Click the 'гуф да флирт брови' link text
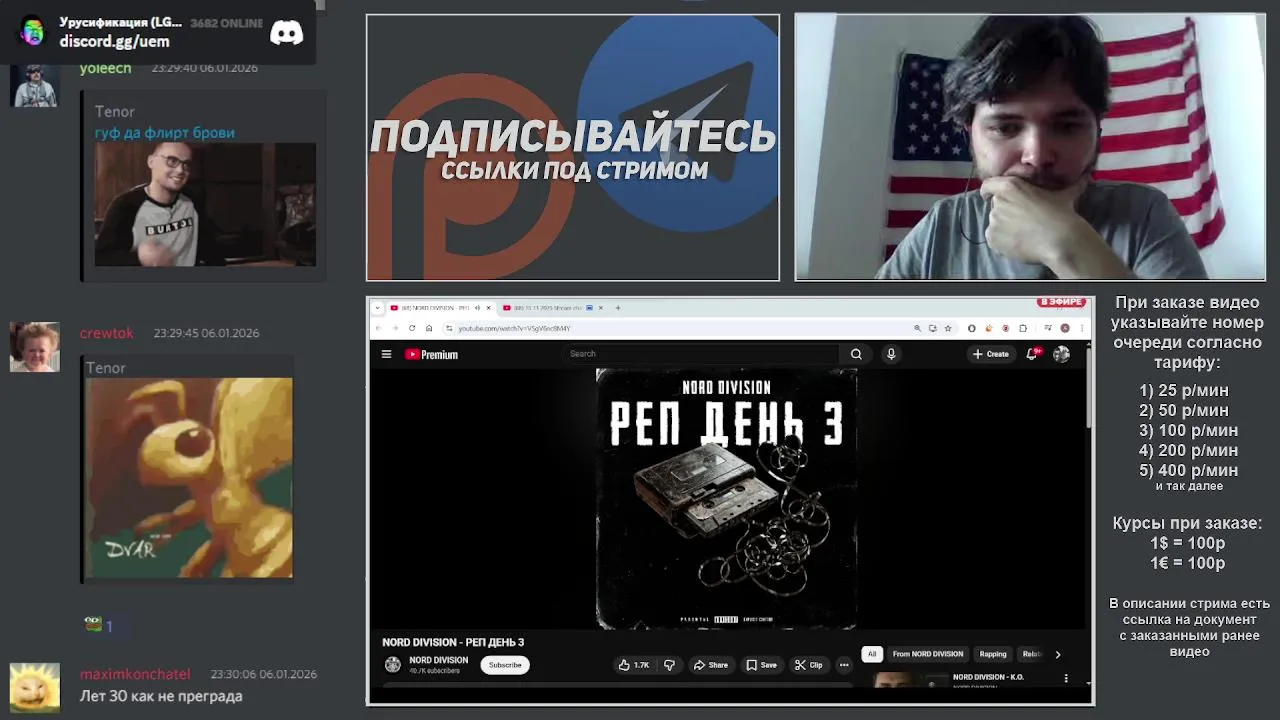The width and height of the screenshot is (1280, 720). [165, 133]
